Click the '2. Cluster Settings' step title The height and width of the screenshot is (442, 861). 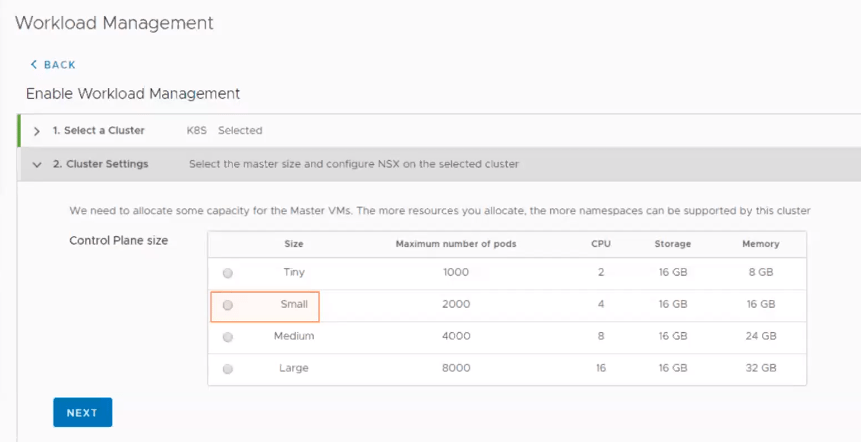click(100, 164)
